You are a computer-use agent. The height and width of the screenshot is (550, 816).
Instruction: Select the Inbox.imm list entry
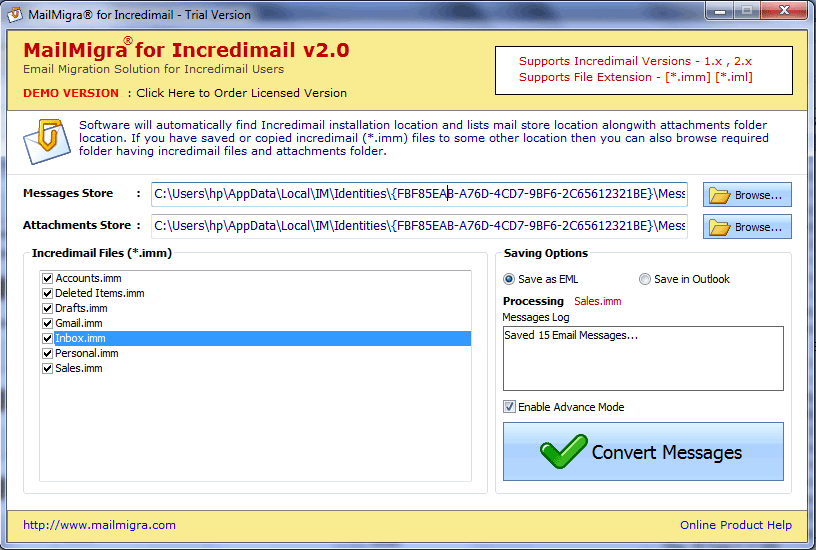80,338
